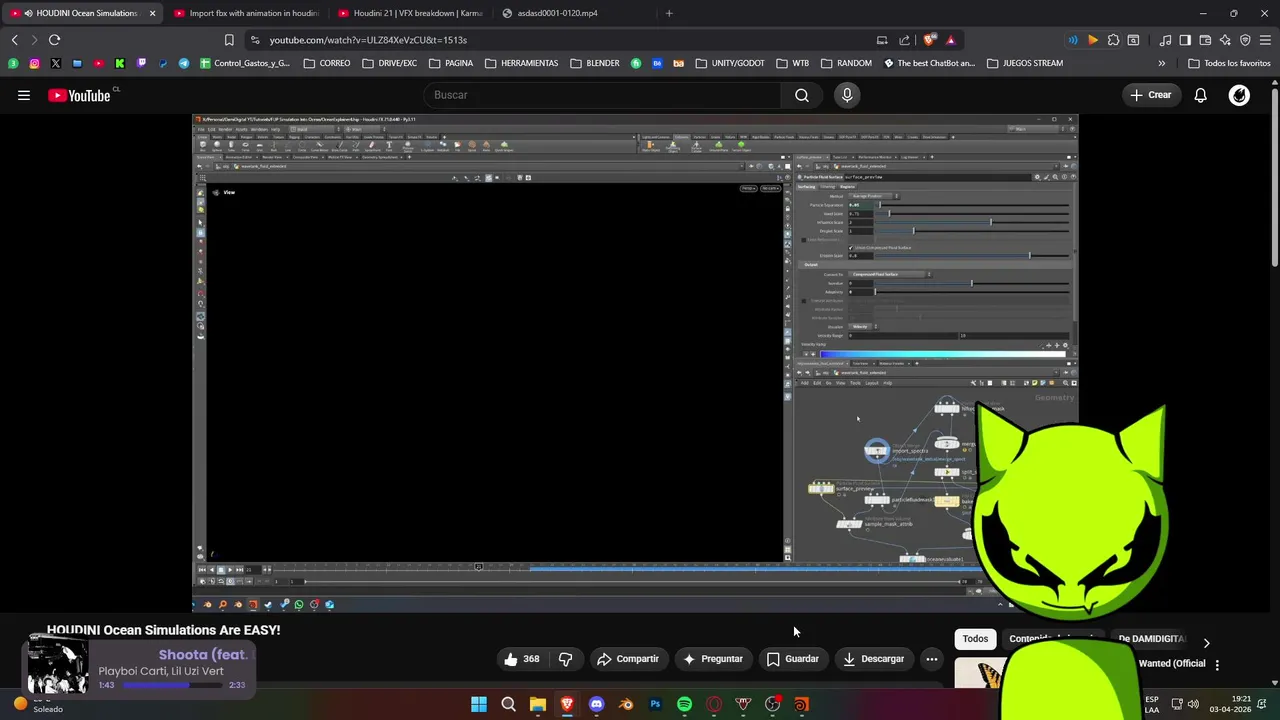This screenshot has width=1280, height=720.
Task: Open the Kick bookmark icon
Action: [120, 63]
